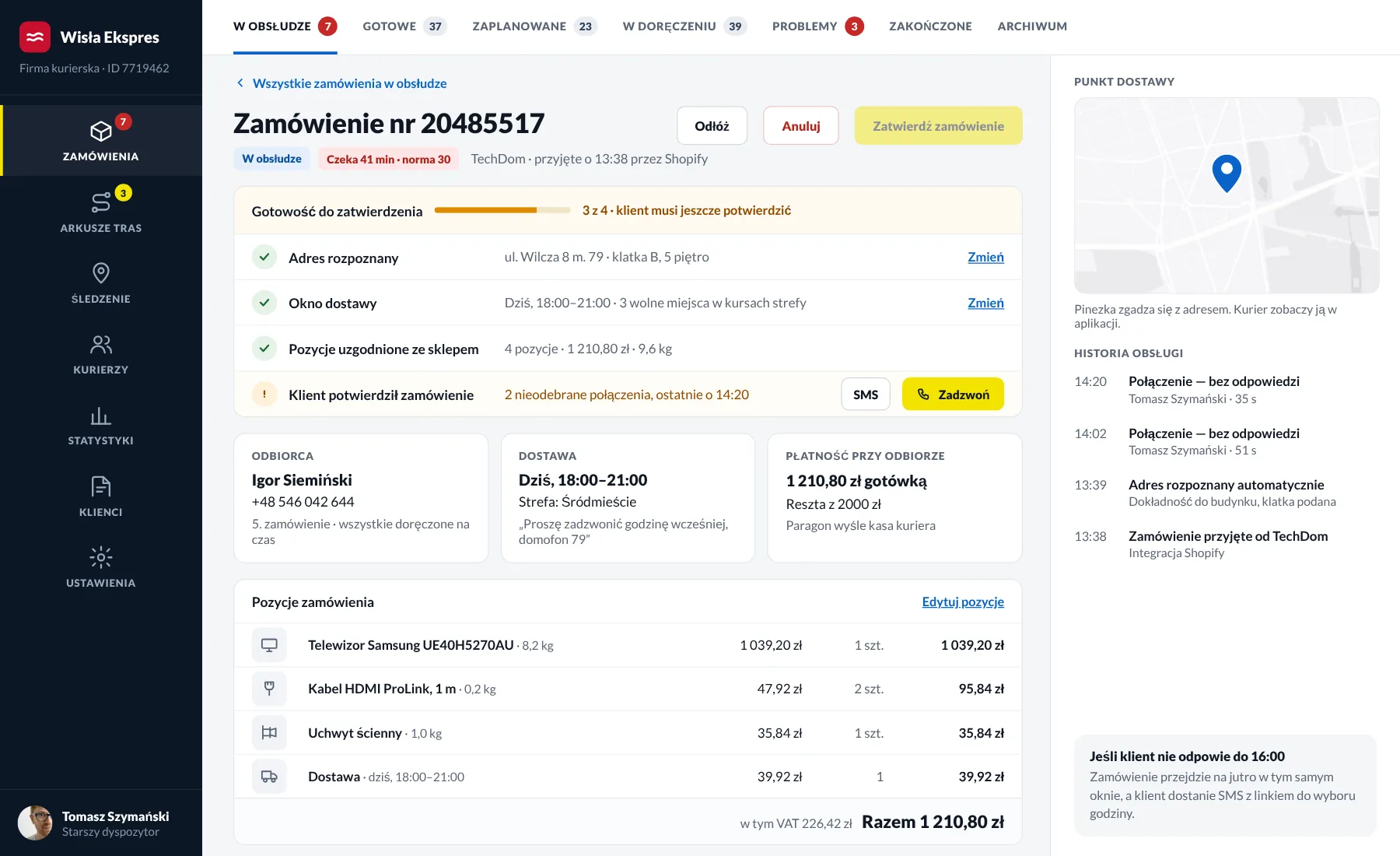Click Gotowość do zatwierdzenia progress bar

502,210
